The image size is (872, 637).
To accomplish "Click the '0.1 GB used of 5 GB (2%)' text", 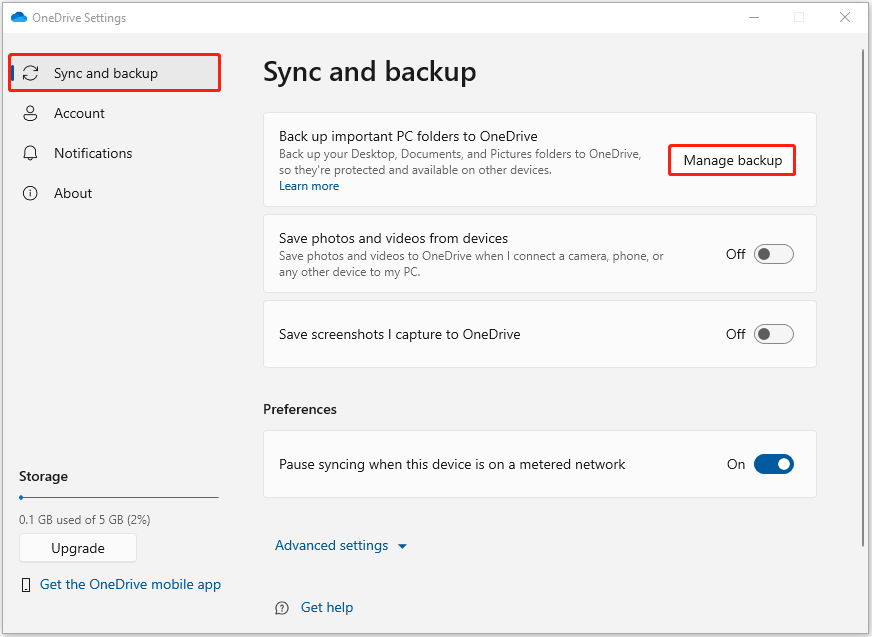I will click(85, 520).
